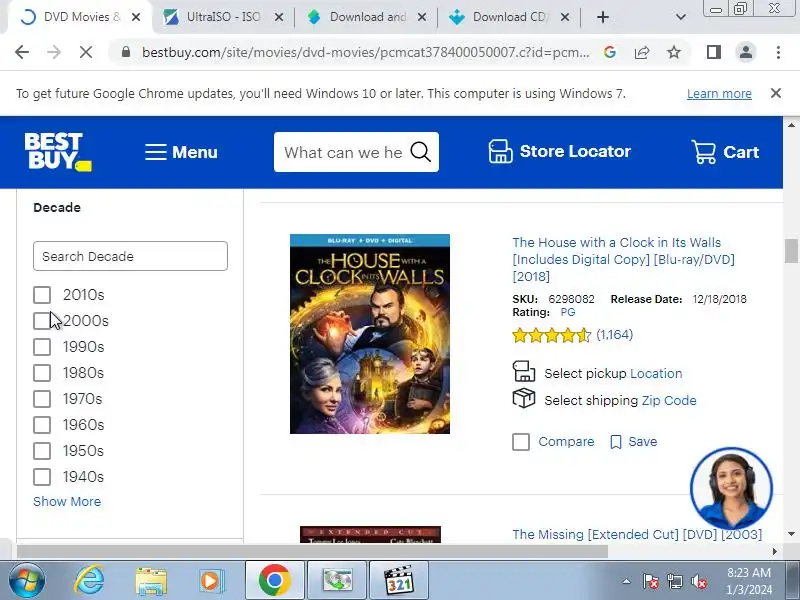Check the 1970s decade filter
800x600 pixels.
(x=42, y=399)
